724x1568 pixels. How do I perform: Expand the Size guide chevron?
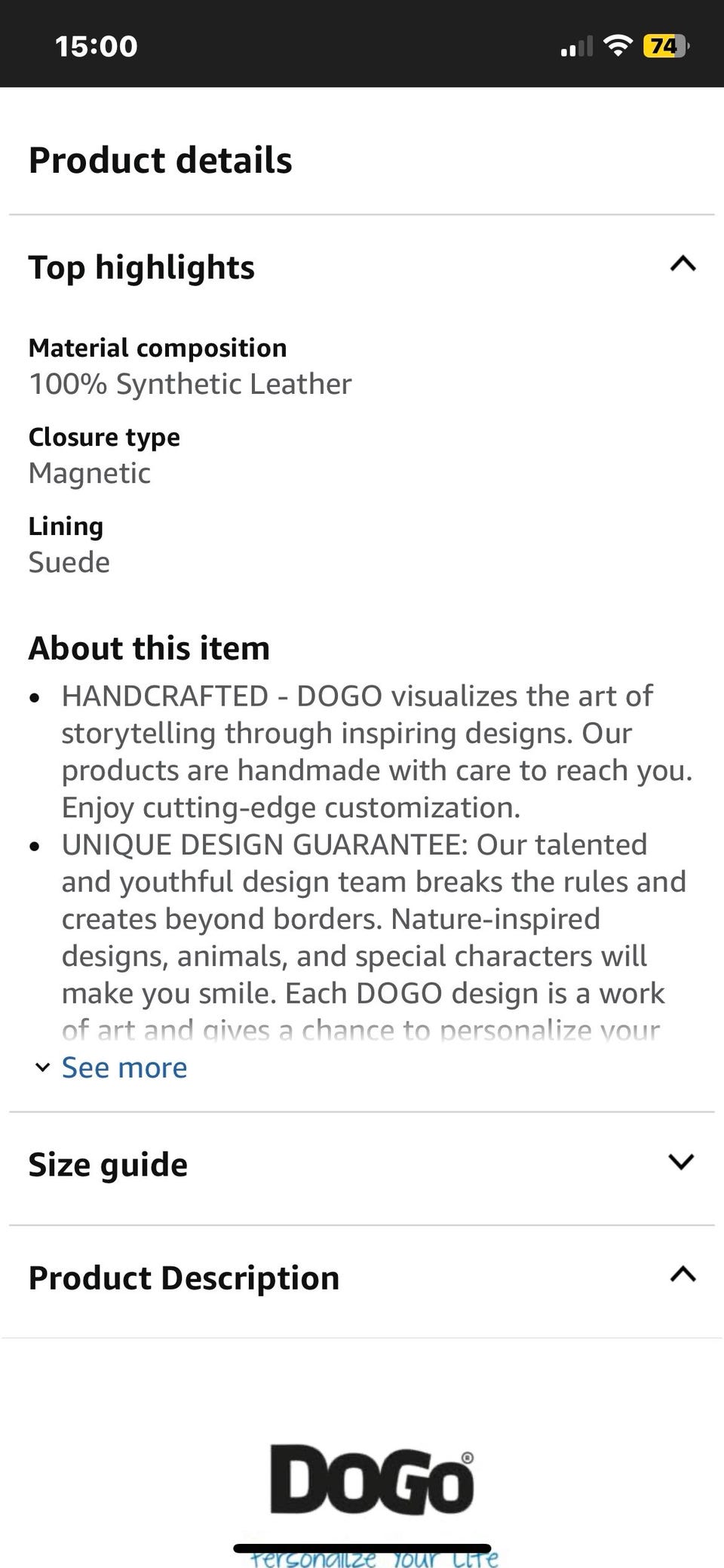[x=681, y=1161]
